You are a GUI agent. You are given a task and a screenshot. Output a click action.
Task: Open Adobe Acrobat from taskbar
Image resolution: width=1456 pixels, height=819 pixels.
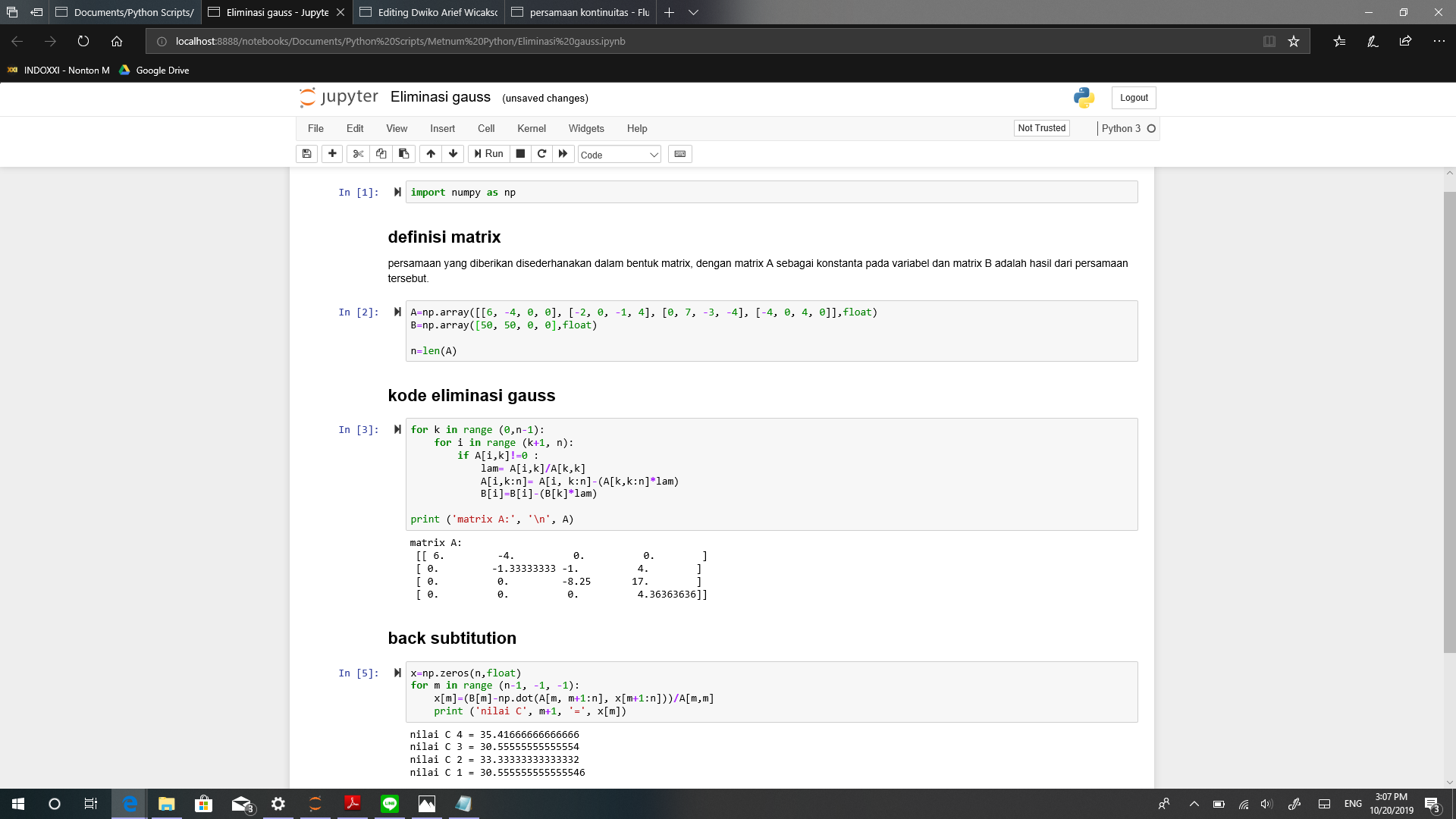pos(353,804)
